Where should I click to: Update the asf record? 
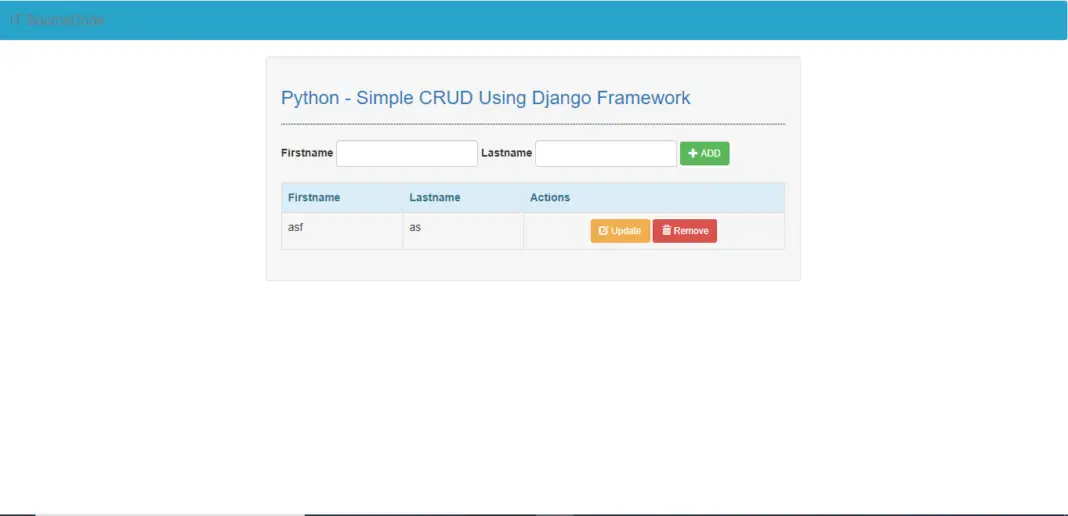point(620,231)
